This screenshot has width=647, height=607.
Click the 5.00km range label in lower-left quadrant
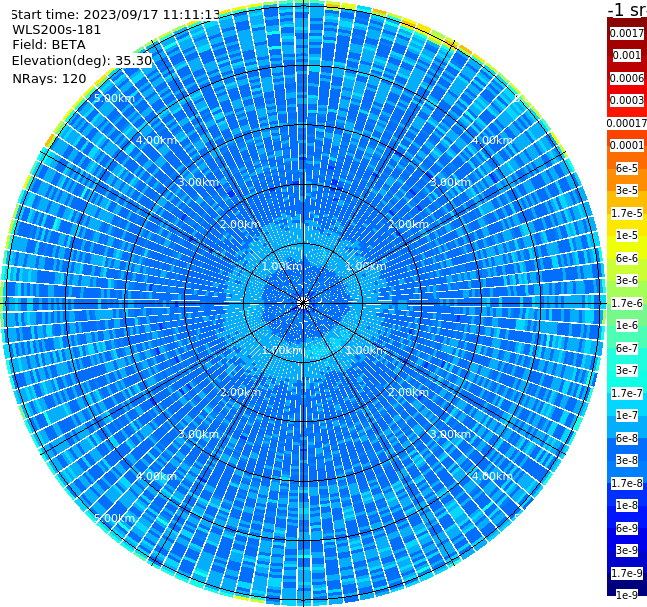tap(114, 518)
